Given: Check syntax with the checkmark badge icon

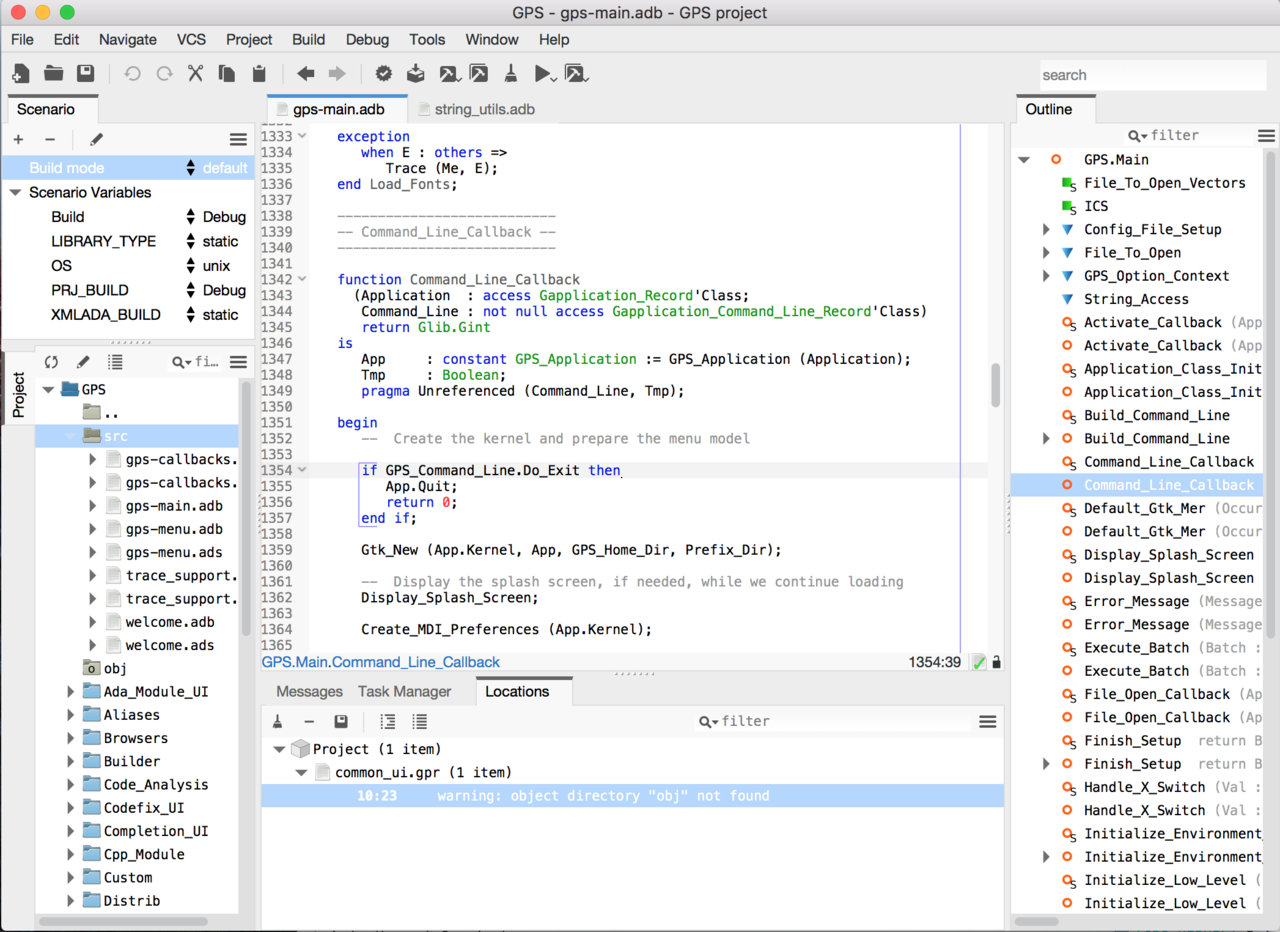Looking at the screenshot, I should [x=384, y=74].
